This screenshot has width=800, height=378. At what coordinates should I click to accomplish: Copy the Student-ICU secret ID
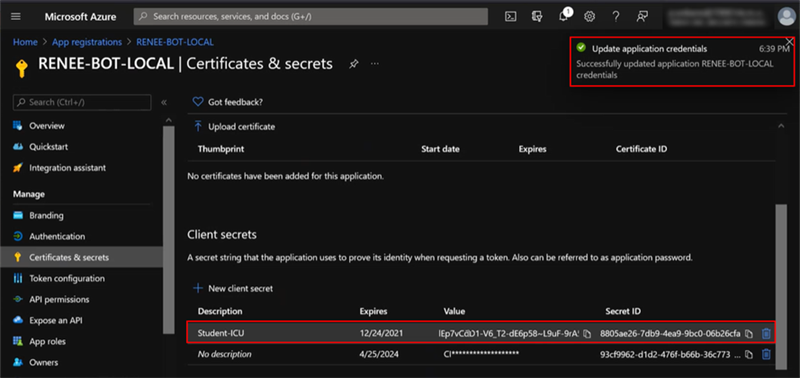point(748,334)
